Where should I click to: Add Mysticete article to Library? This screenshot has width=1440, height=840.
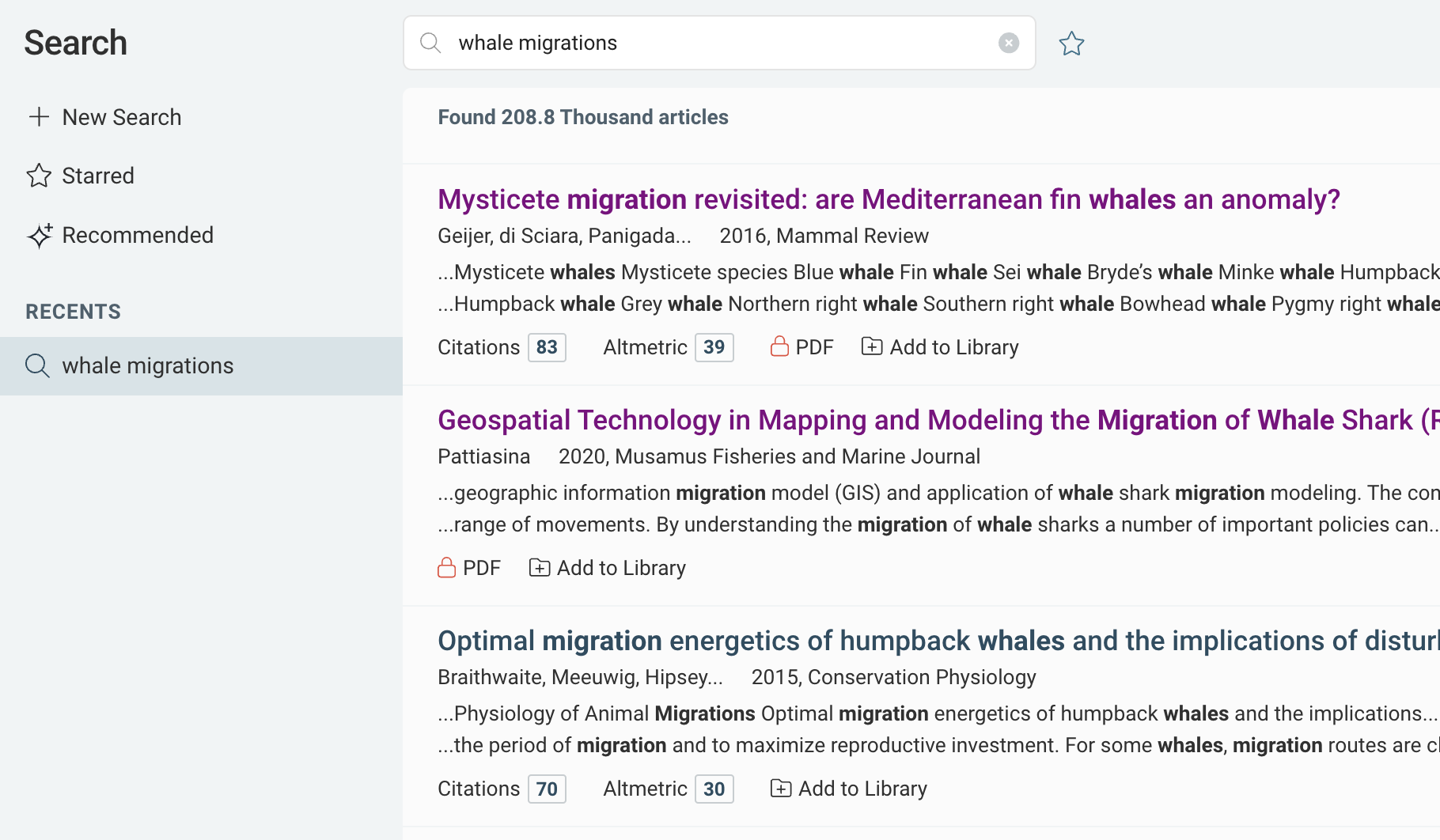point(940,347)
